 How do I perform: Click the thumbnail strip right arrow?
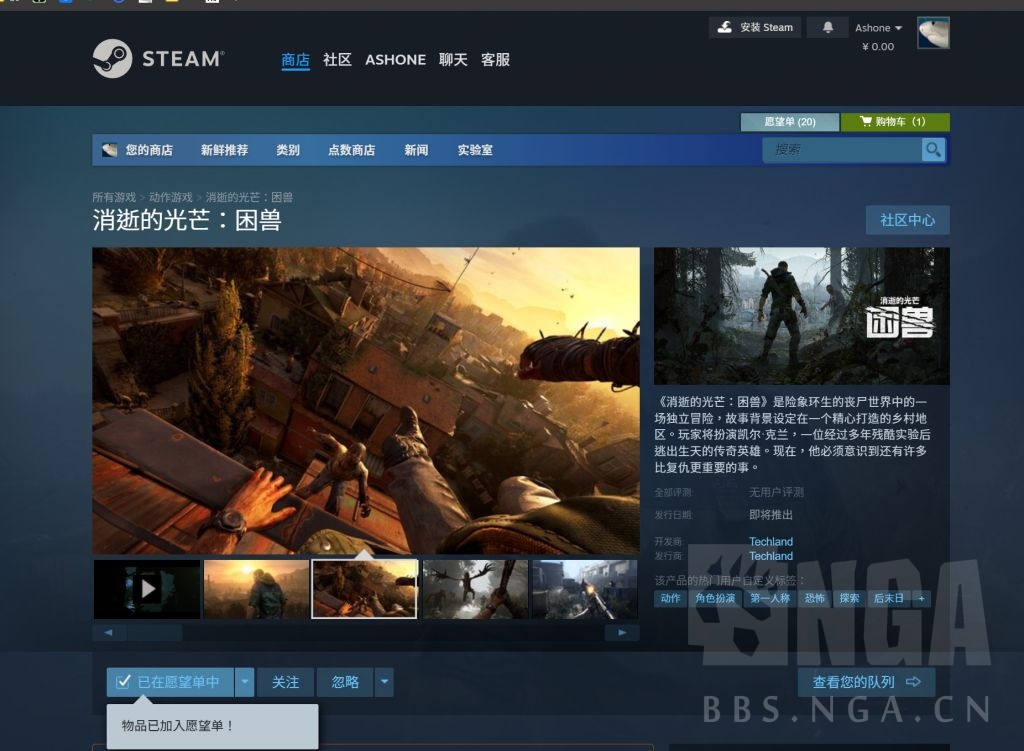(622, 632)
